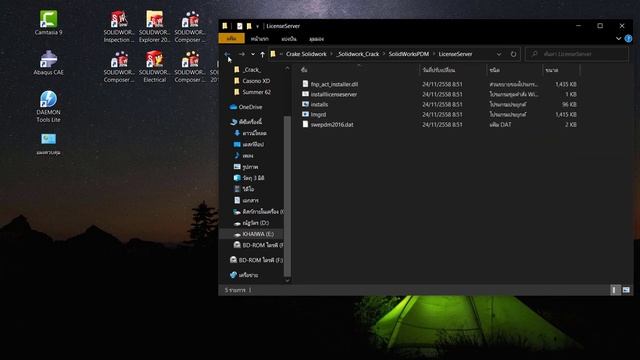Click the New Folder quick access icon
This screenshot has height=360, width=640.
(x=249, y=26)
